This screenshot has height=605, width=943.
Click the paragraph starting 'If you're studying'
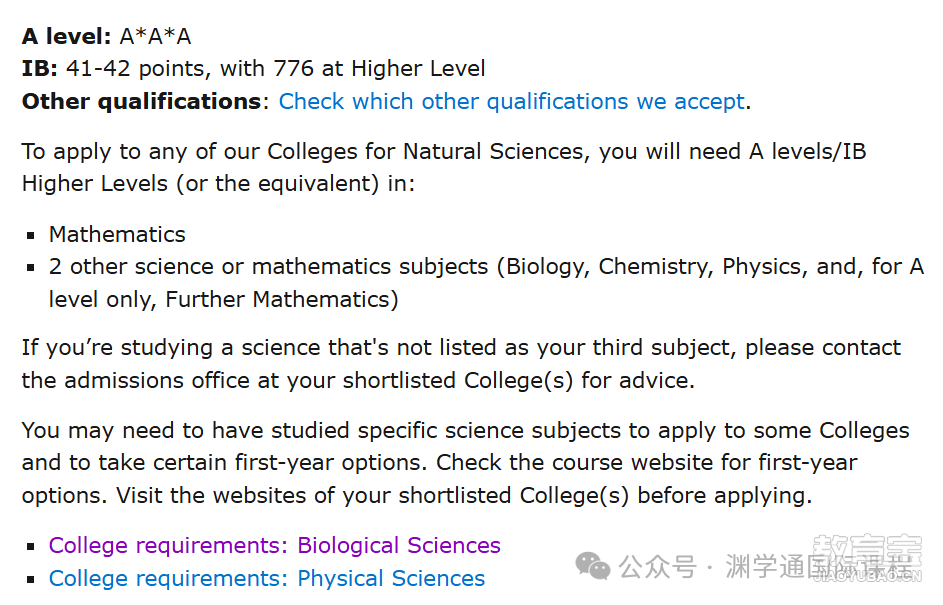(461, 364)
